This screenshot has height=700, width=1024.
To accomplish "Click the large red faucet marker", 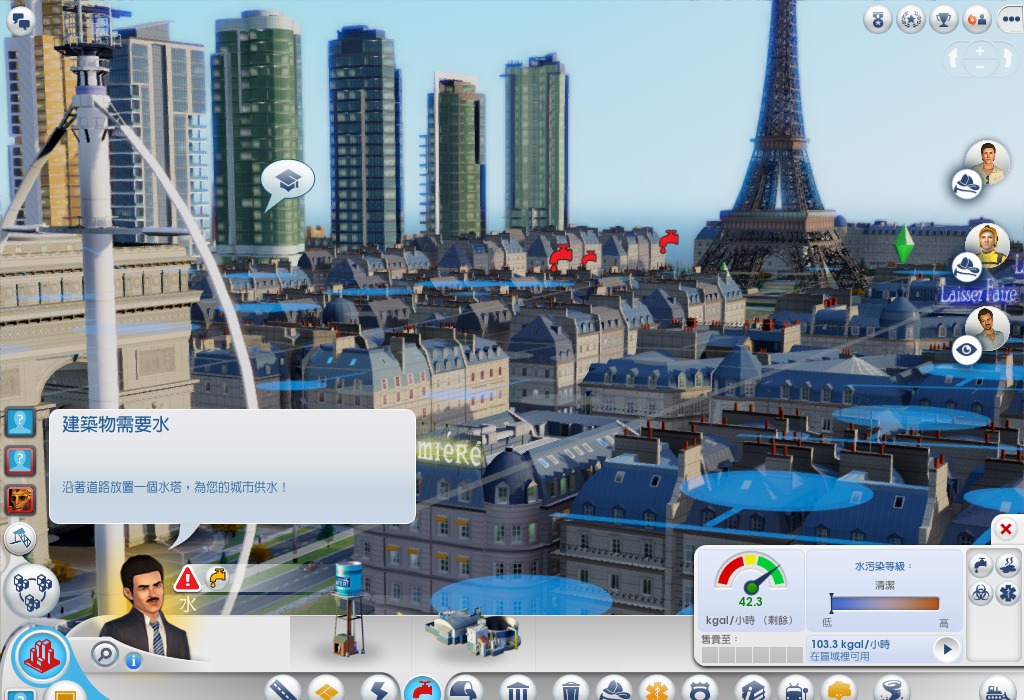I will [560, 257].
